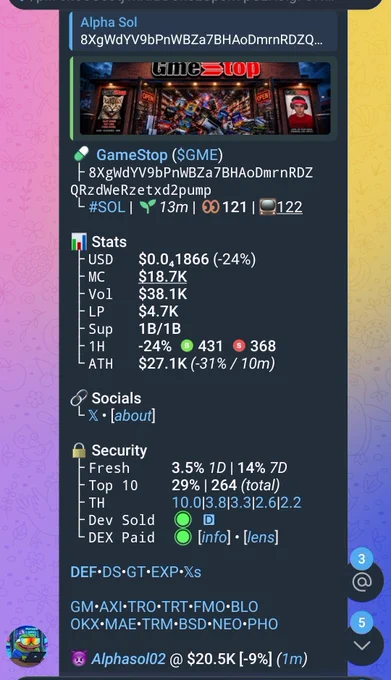Open the lens link

pyautogui.click(x=261, y=537)
